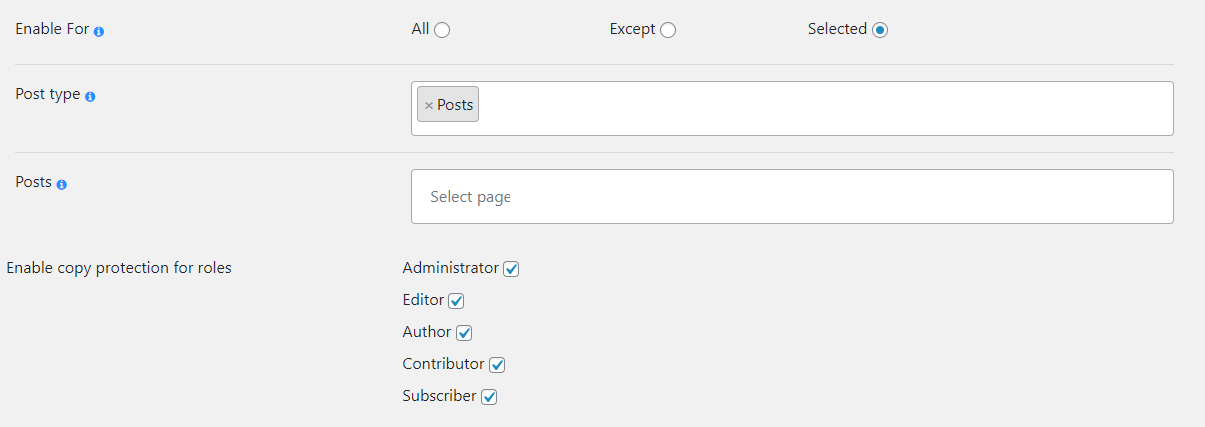The width and height of the screenshot is (1205, 427).
Task: Click the Administrator label text
Action: point(450,268)
